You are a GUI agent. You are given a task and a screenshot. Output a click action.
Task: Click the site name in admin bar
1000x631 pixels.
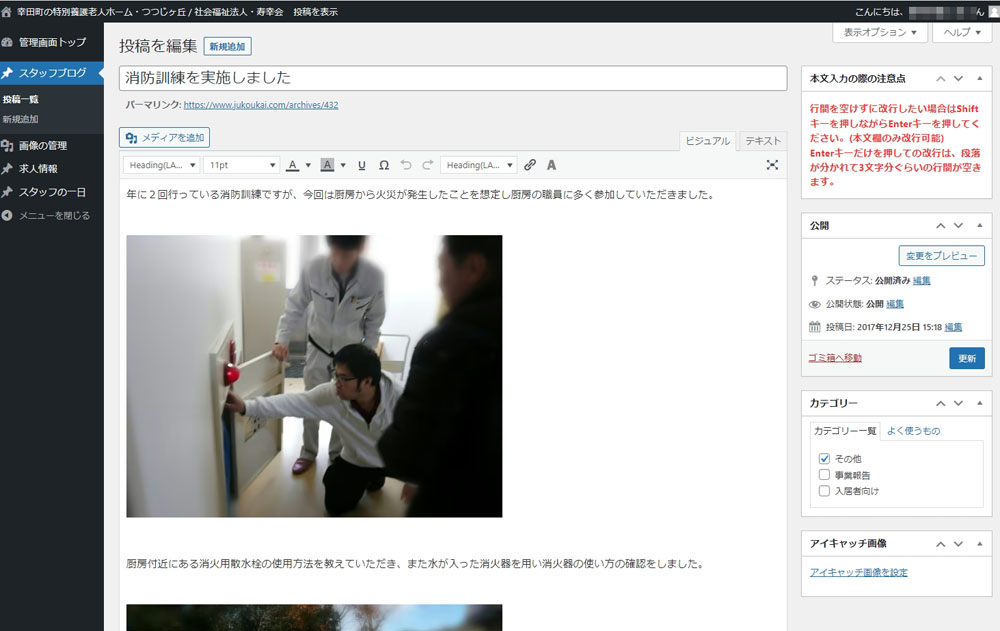[x=150, y=12]
